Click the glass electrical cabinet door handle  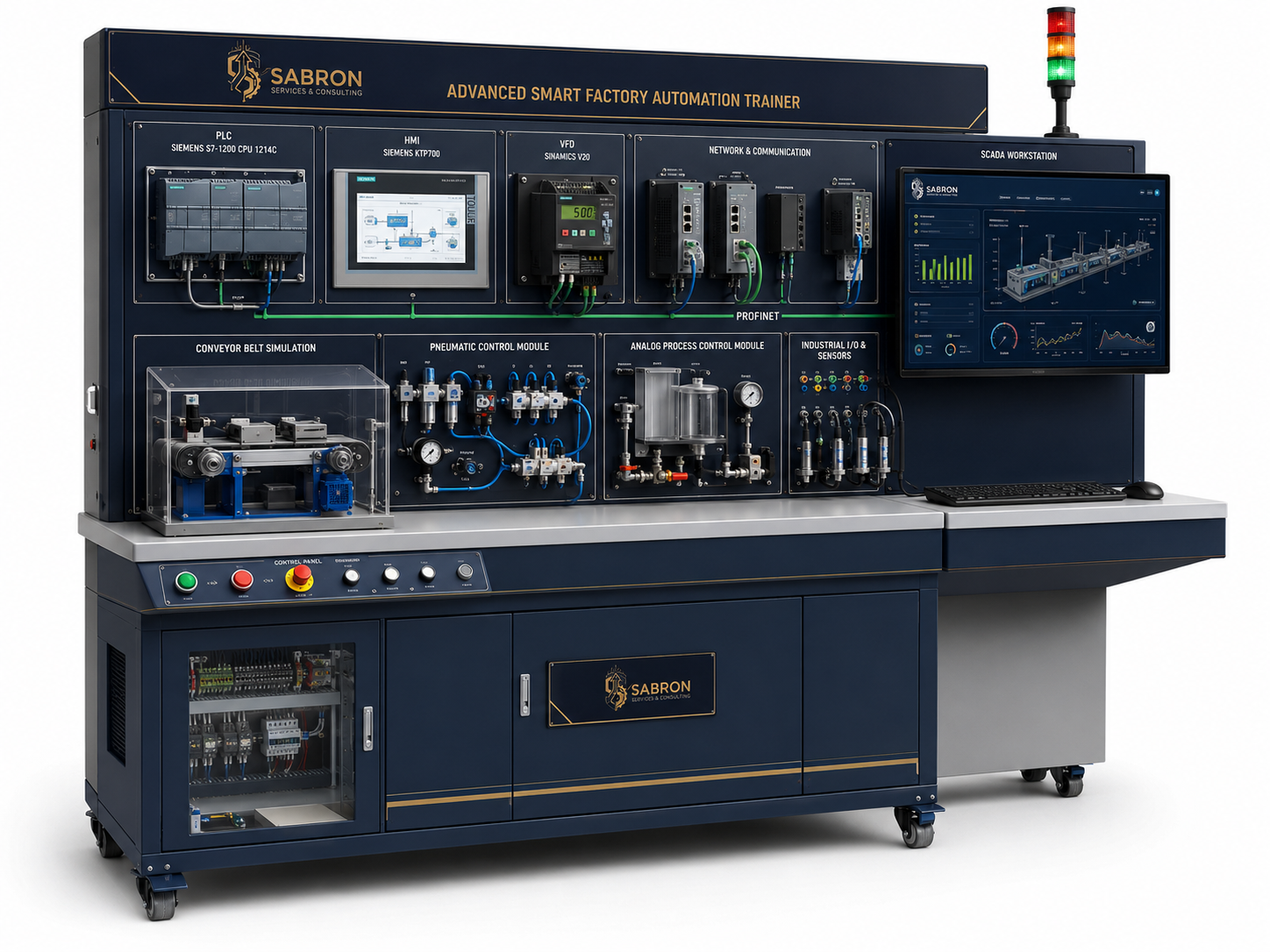(x=368, y=728)
